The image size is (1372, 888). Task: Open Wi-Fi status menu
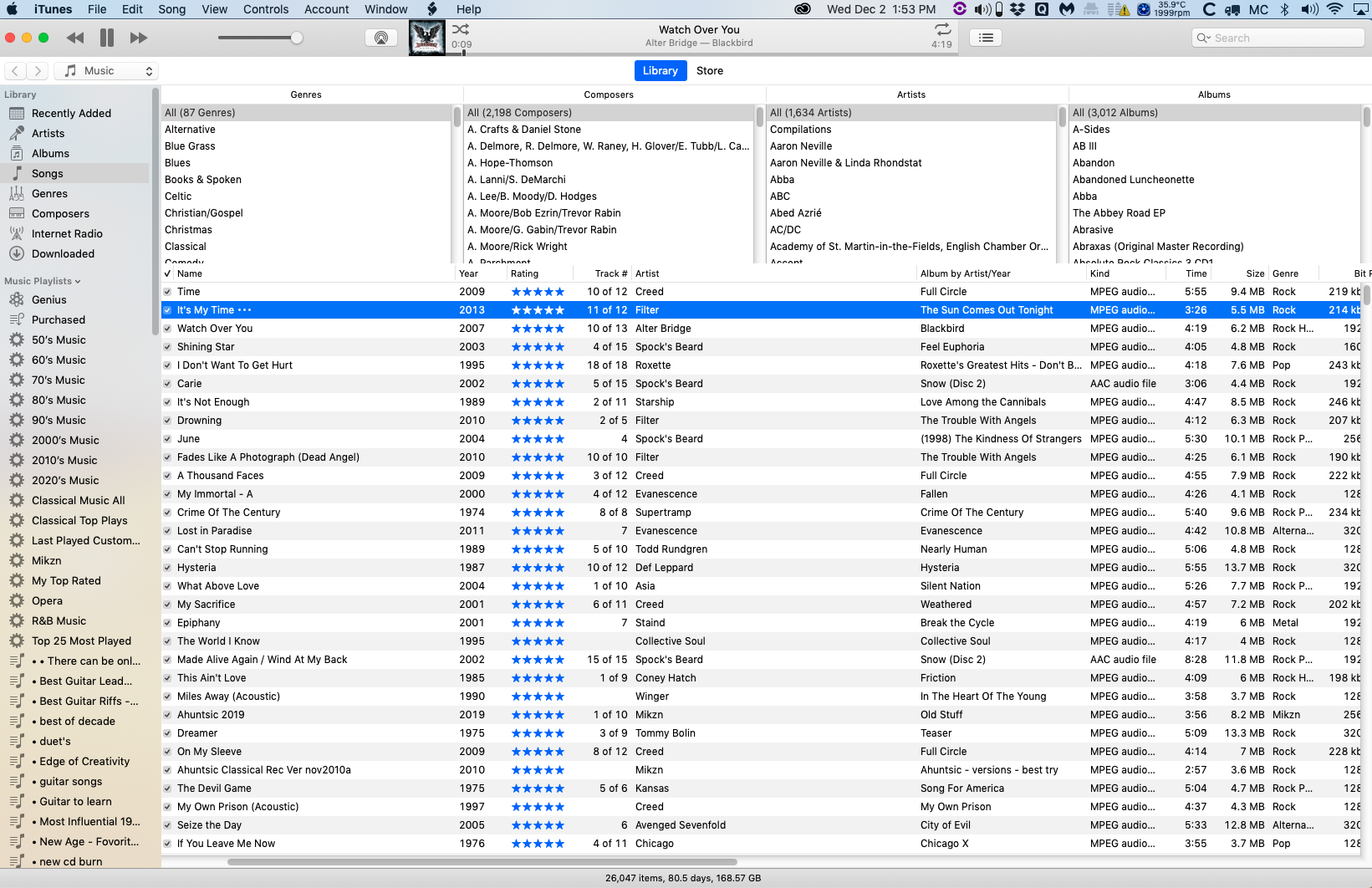point(1334,9)
